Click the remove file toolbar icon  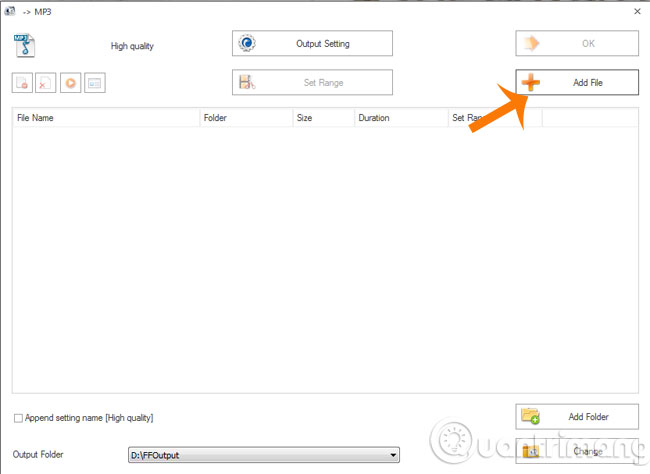point(22,83)
